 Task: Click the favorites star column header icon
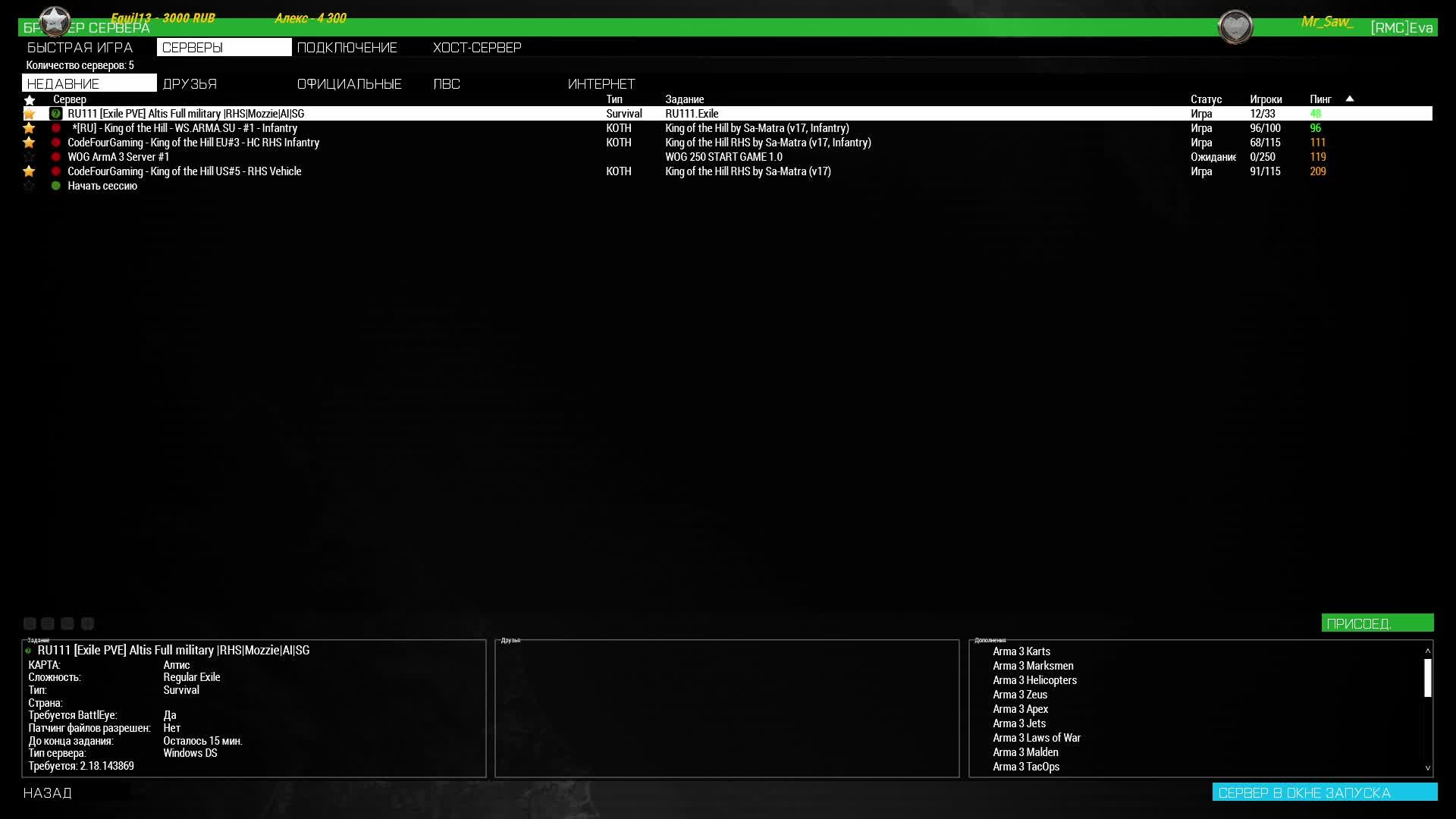30,100
